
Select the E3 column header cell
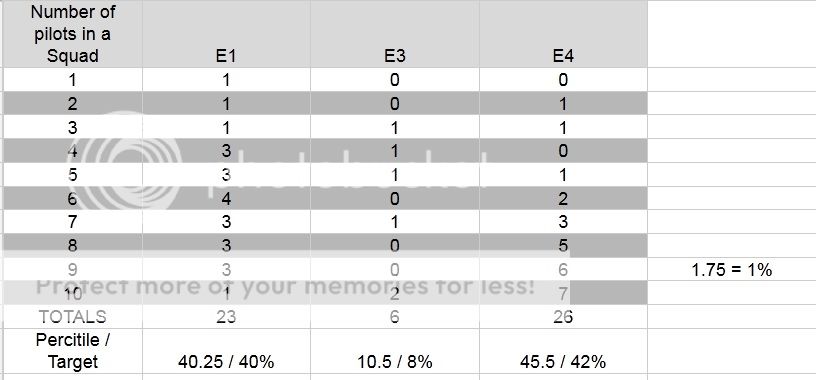pos(394,34)
